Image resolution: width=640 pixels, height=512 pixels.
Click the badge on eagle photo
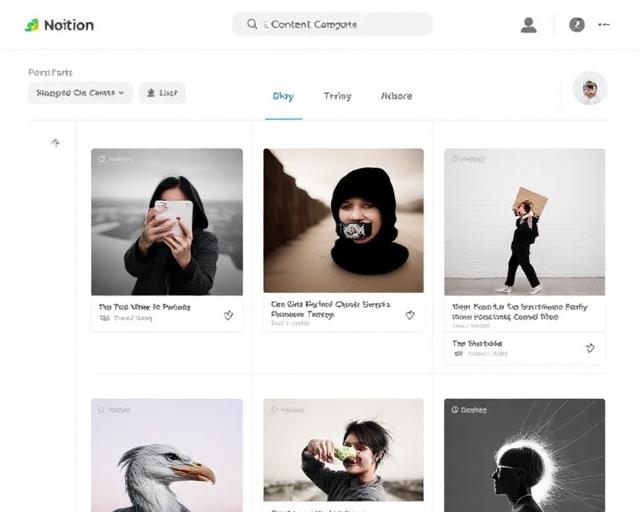[114, 410]
